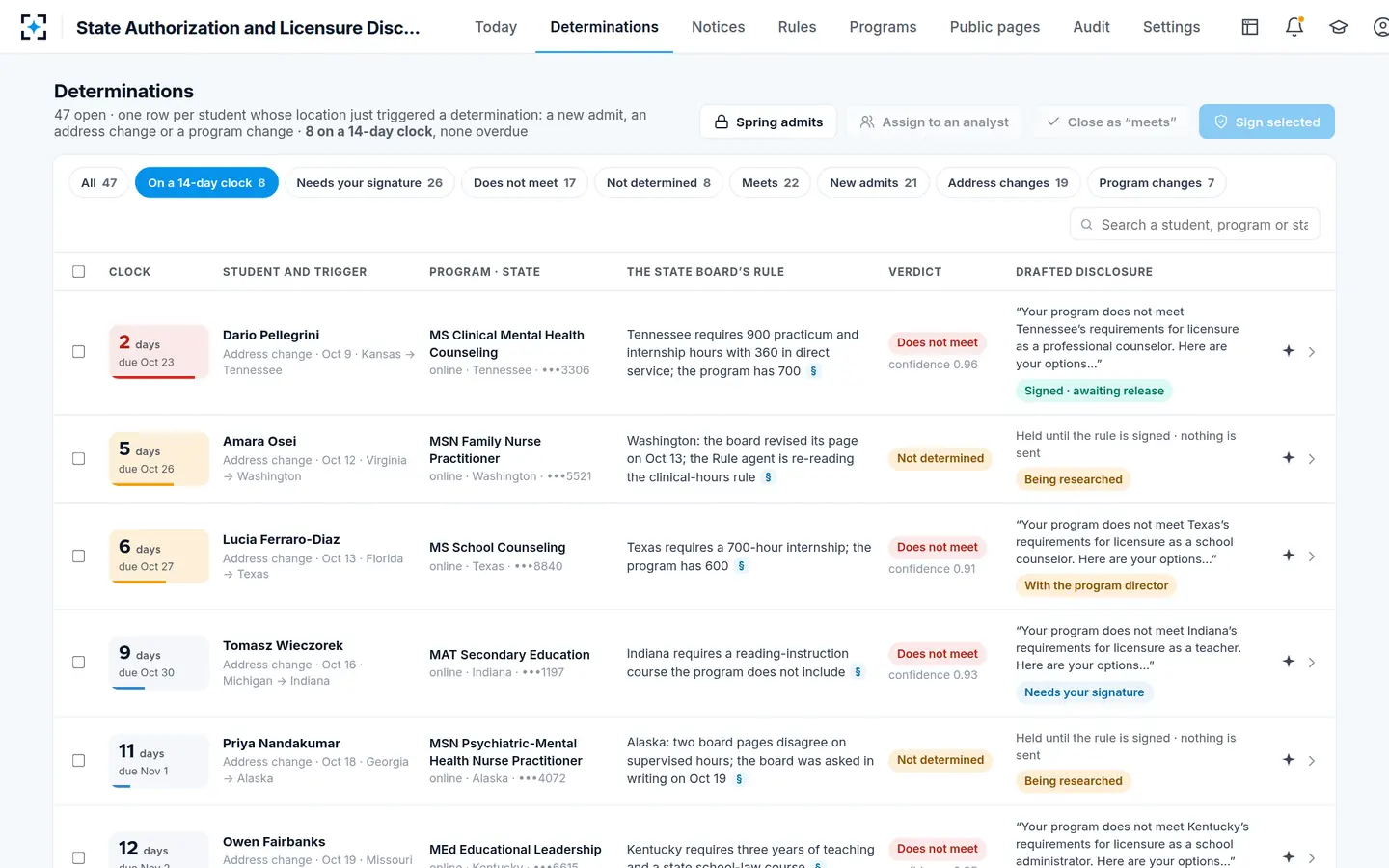Click the app logo in the header

tap(34, 27)
